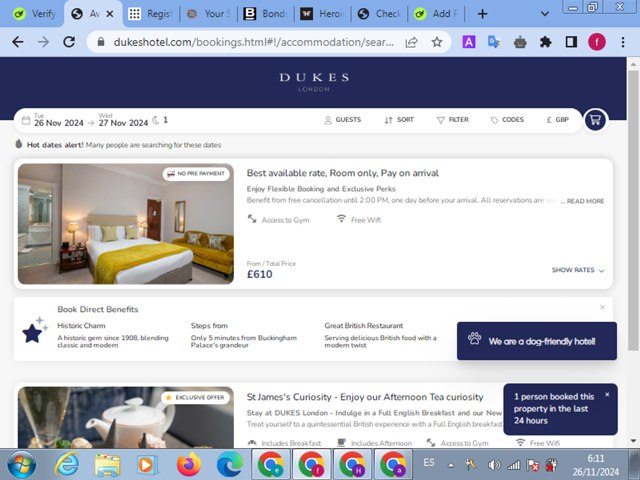Click the ES language indicator
The image size is (640, 480).
coord(429,462)
